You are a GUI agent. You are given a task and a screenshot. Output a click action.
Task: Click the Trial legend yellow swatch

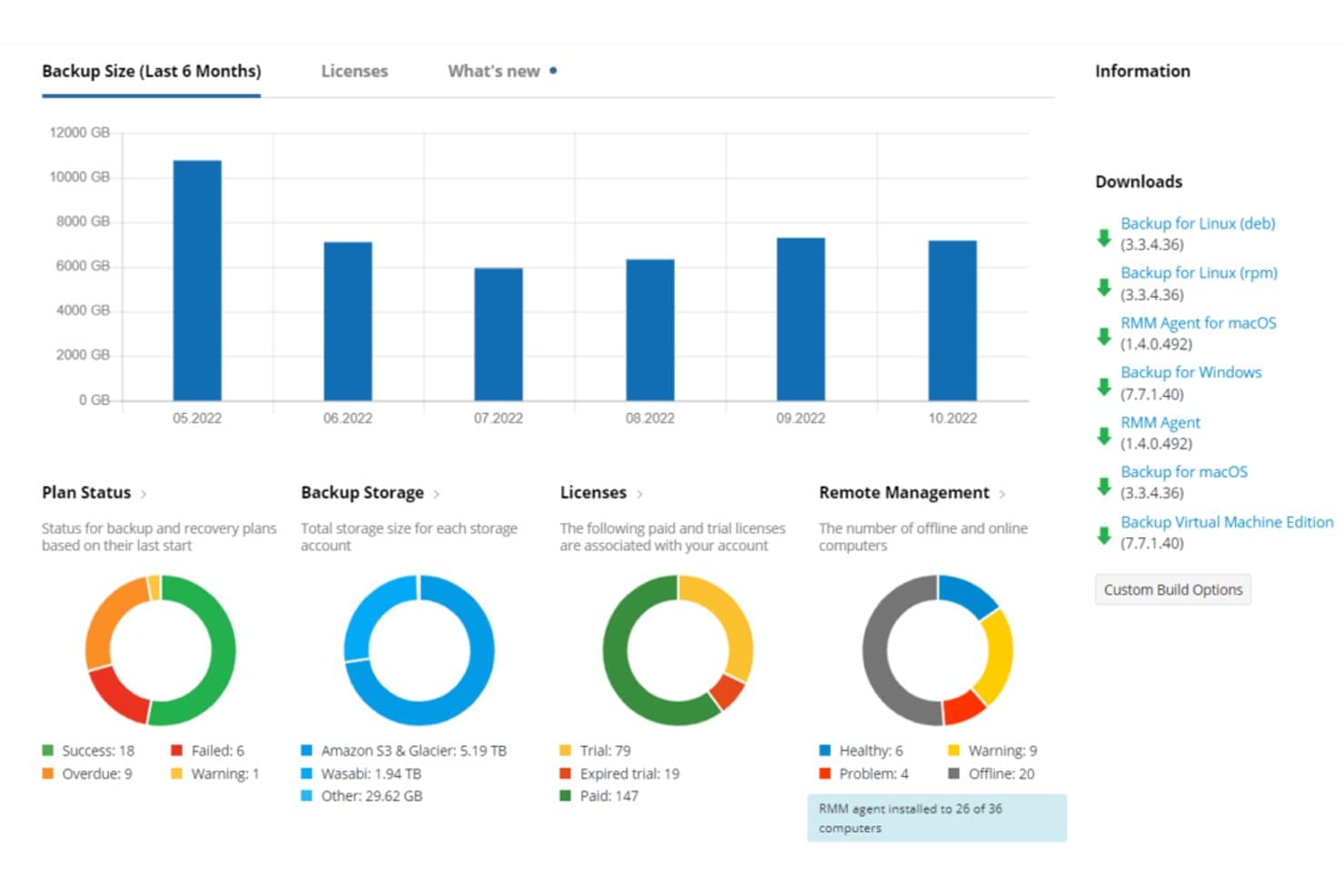tap(566, 751)
